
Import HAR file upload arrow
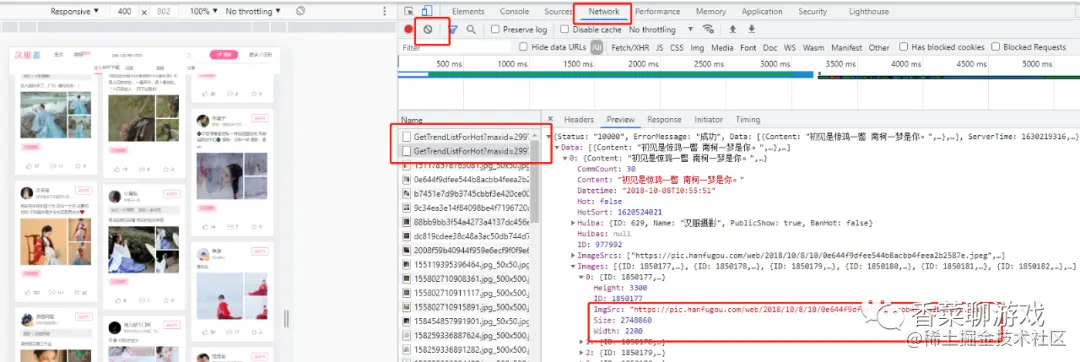[x=732, y=30]
